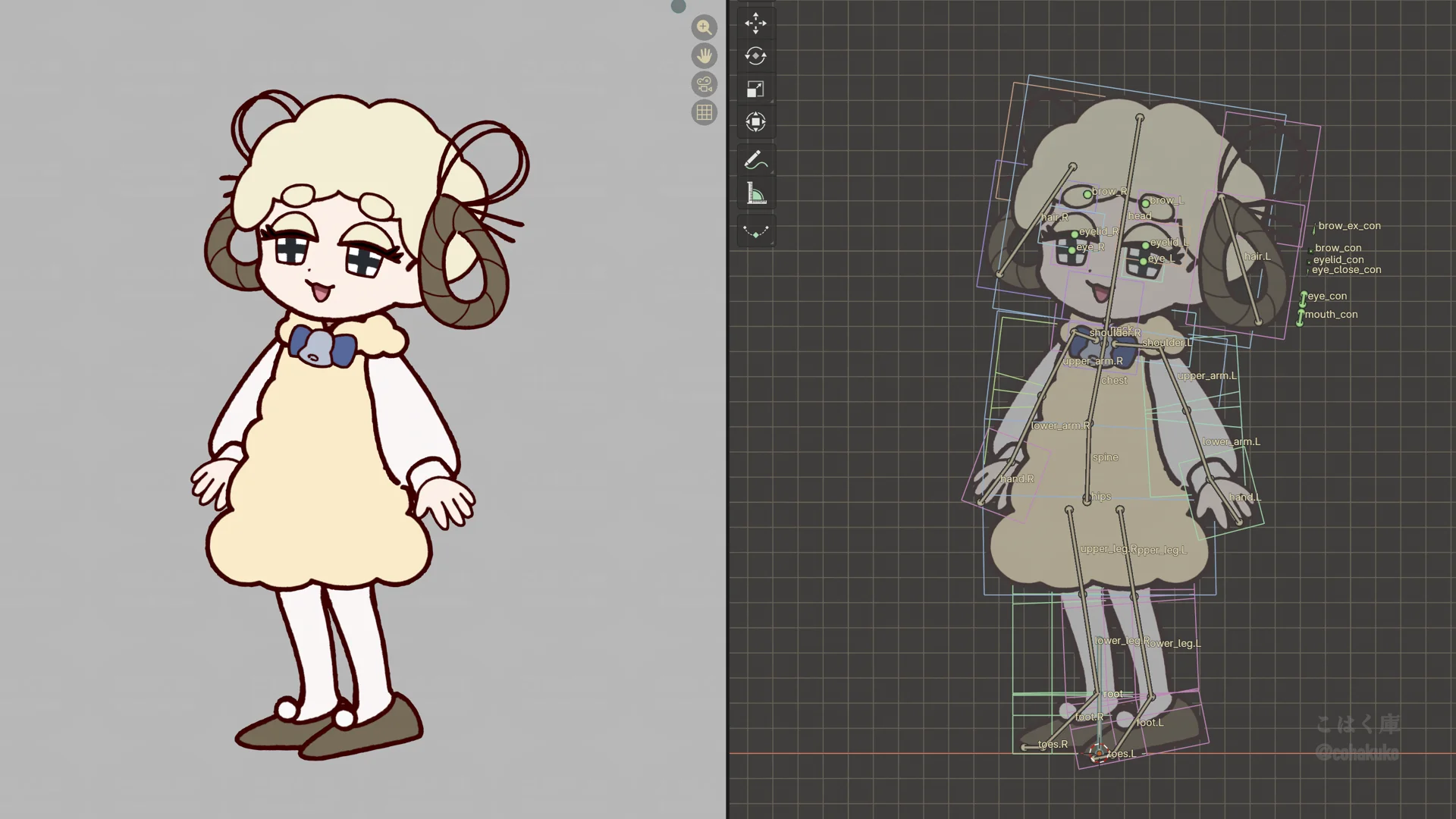Click the green navigation gizmo dot
Viewport: 1456px width, 819px height.
pyautogui.click(x=678, y=7)
